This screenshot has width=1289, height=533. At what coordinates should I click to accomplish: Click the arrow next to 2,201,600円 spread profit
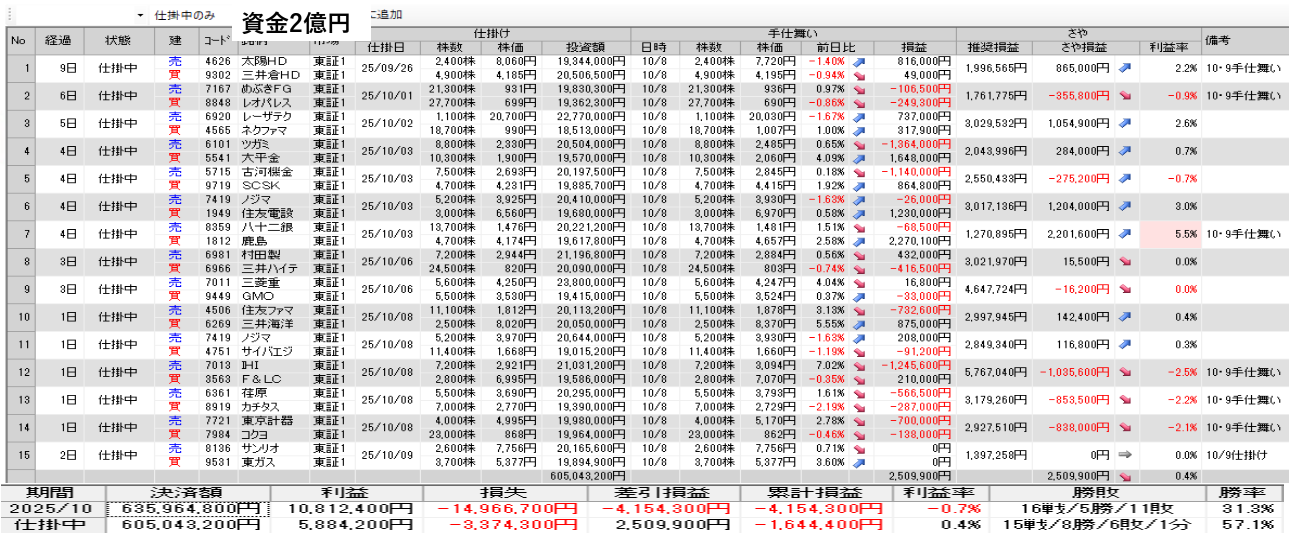(1126, 235)
